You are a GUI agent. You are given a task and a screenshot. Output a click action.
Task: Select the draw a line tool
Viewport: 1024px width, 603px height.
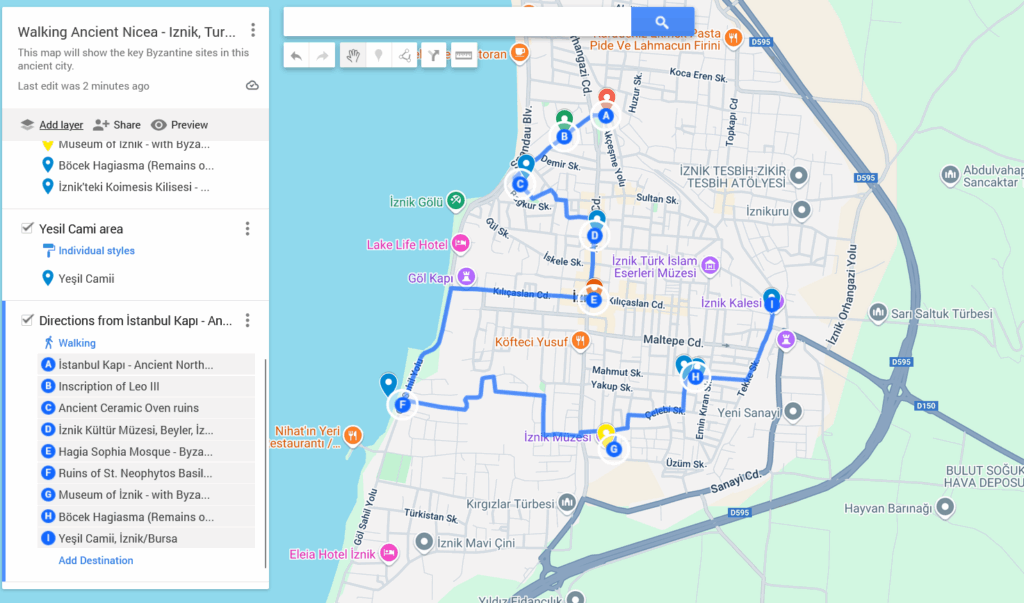[404, 56]
